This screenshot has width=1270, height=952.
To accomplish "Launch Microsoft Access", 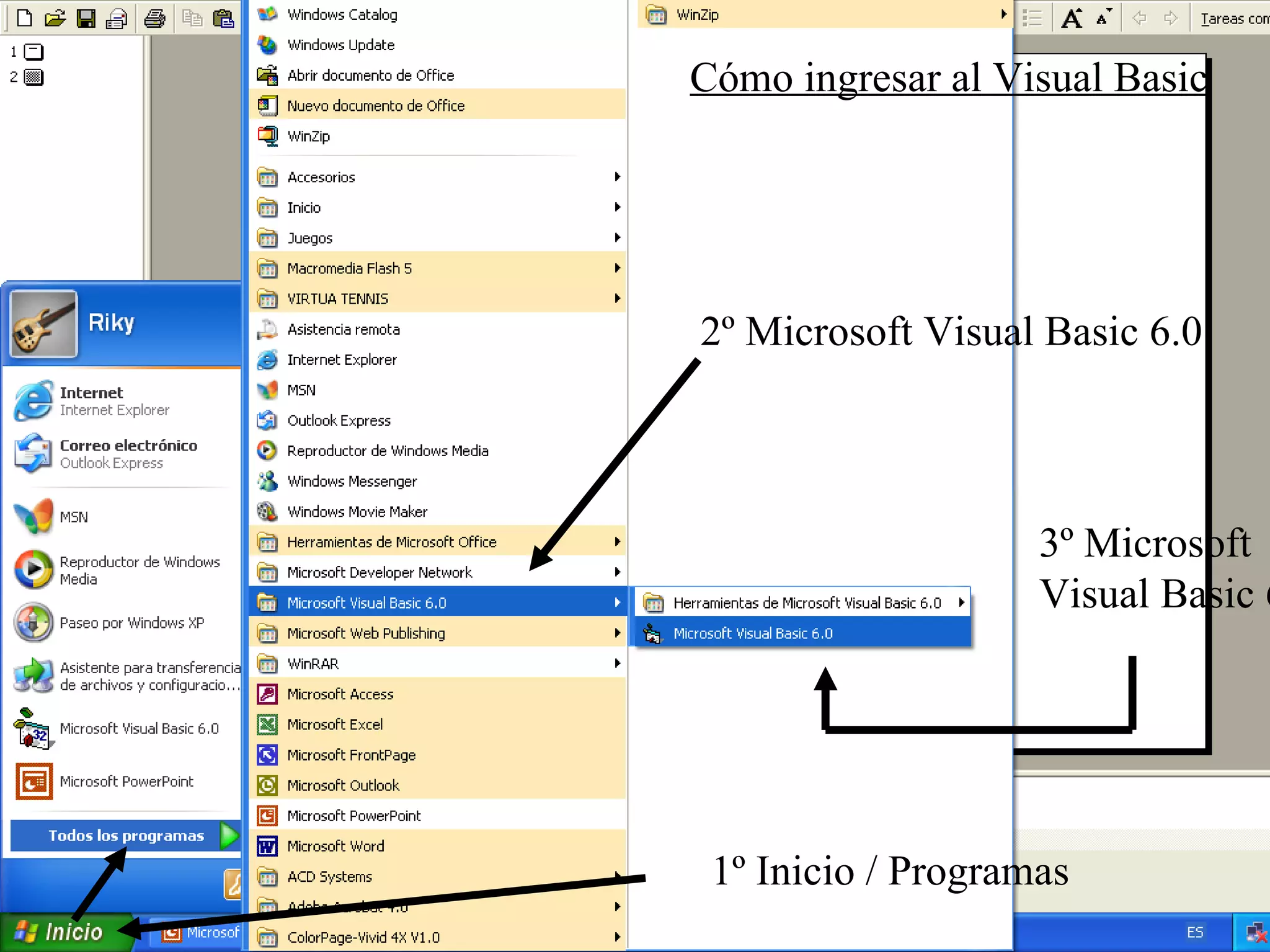I will click(438, 694).
